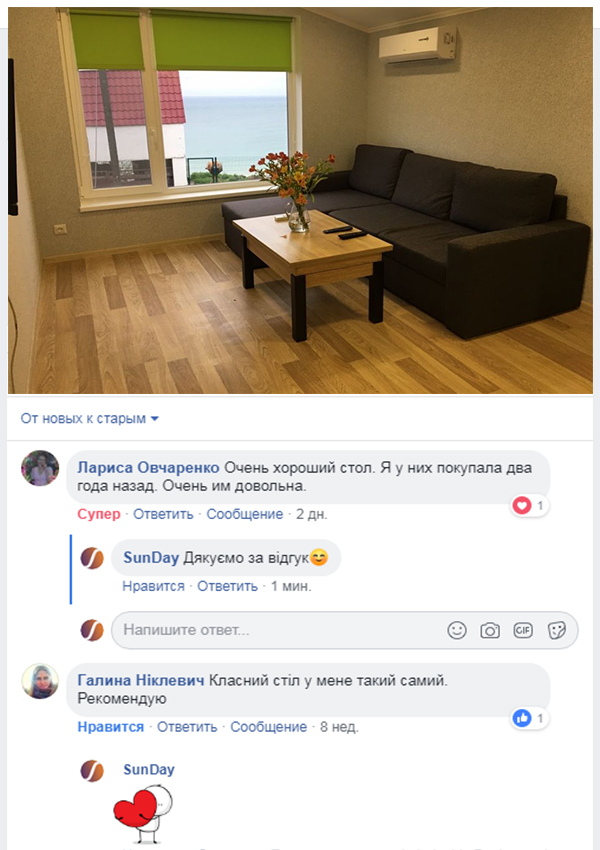
Task: Toggle Нравится on Галина Ніклевич's comment
Action: [111, 727]
